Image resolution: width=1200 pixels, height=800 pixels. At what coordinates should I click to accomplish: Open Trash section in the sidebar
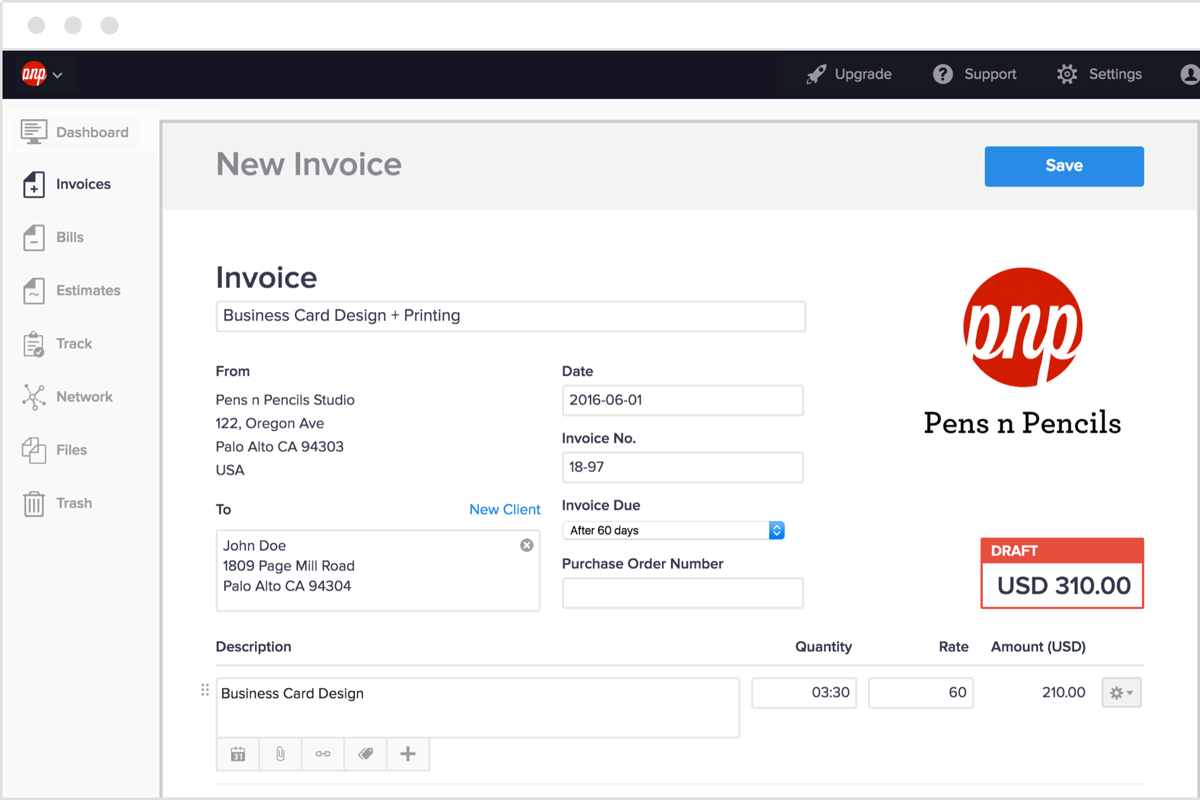(x=58, y=503)
